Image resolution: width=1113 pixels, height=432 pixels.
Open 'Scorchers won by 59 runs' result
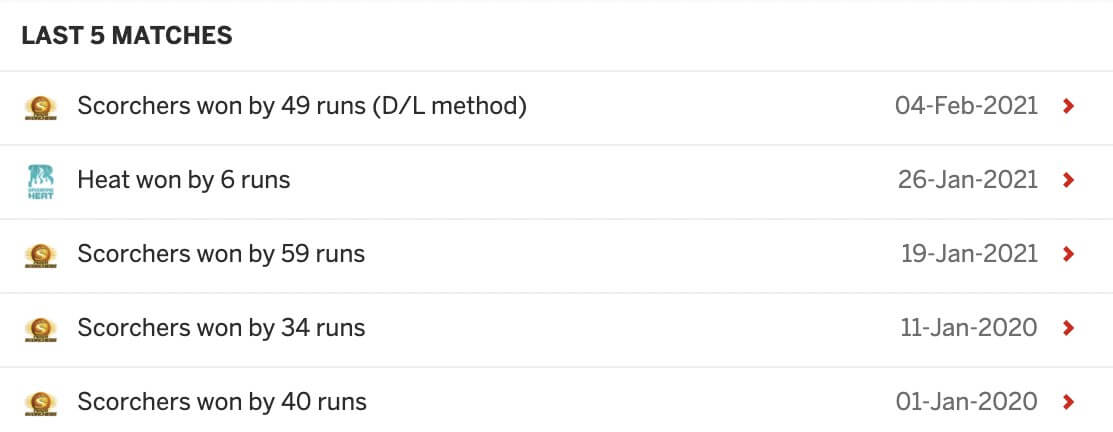[221, 254]
